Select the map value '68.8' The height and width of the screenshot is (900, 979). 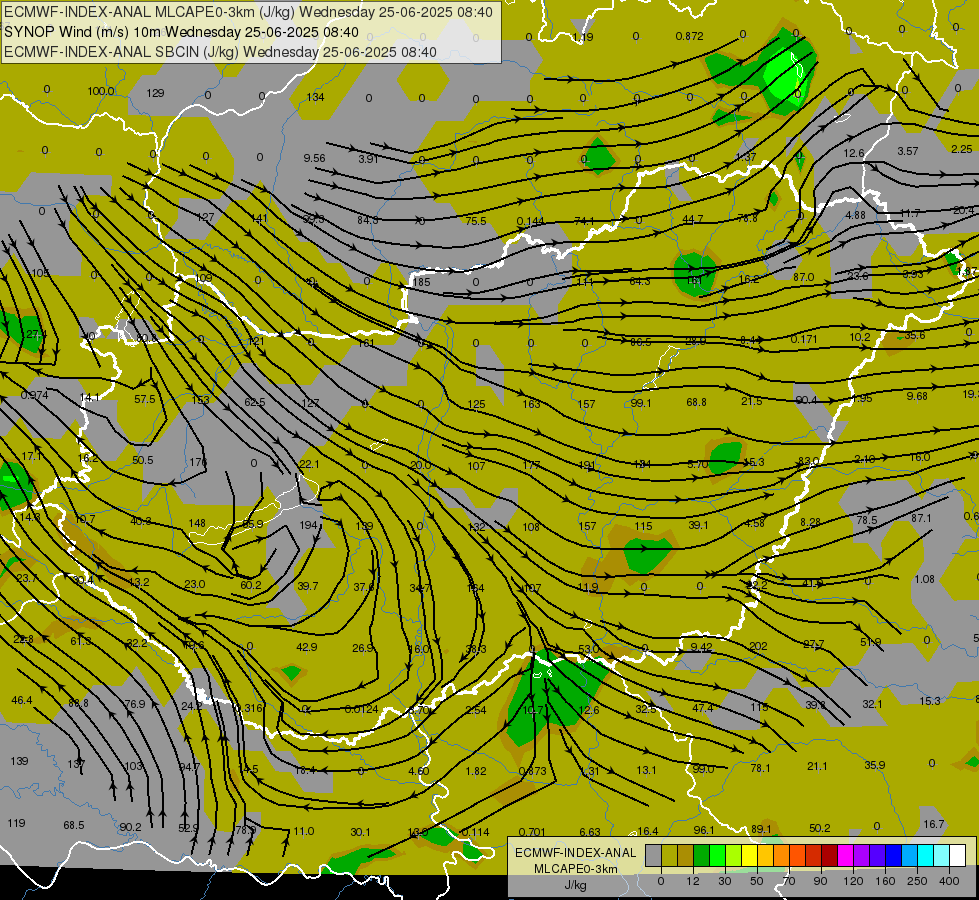[x=696, y=402]
